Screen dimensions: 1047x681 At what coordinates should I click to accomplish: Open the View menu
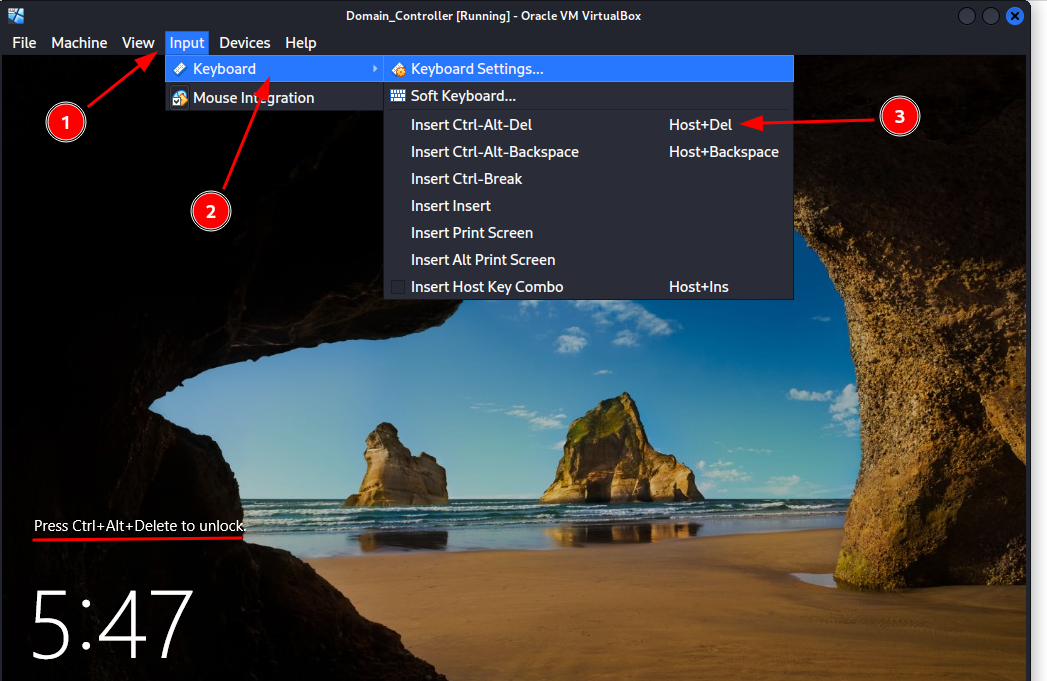point(138,43)
